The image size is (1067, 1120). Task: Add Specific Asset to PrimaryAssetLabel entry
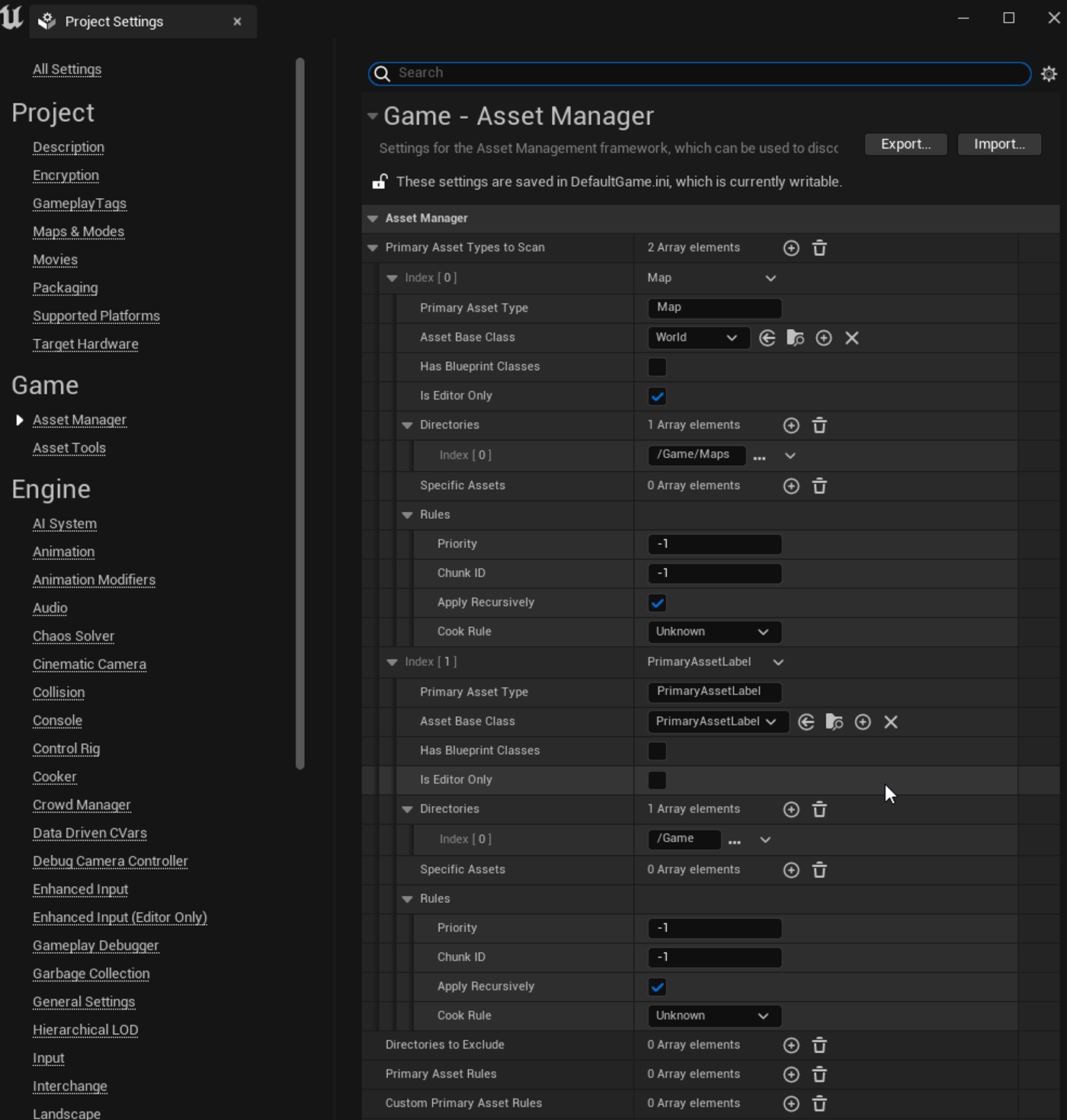[x=791, y=870]
